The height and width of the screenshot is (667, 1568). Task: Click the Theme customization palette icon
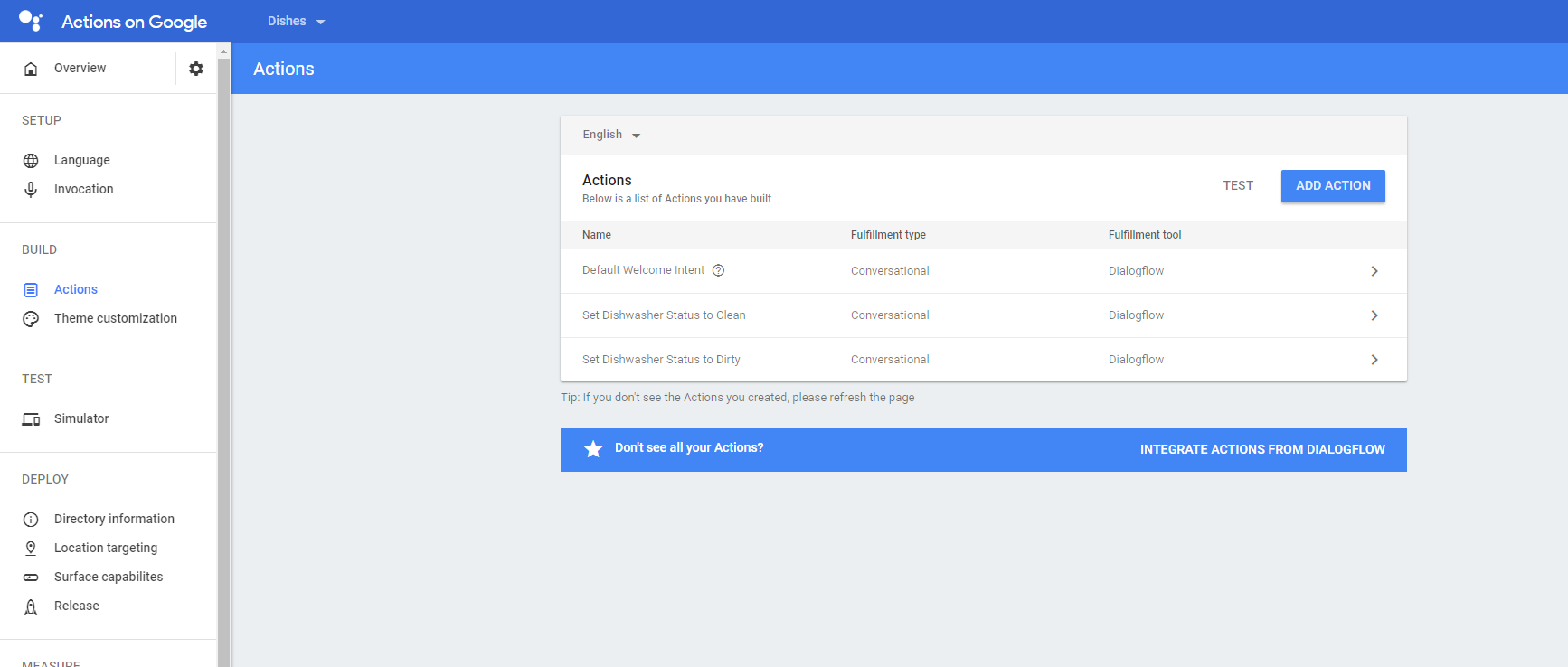(x=31, y=319)
